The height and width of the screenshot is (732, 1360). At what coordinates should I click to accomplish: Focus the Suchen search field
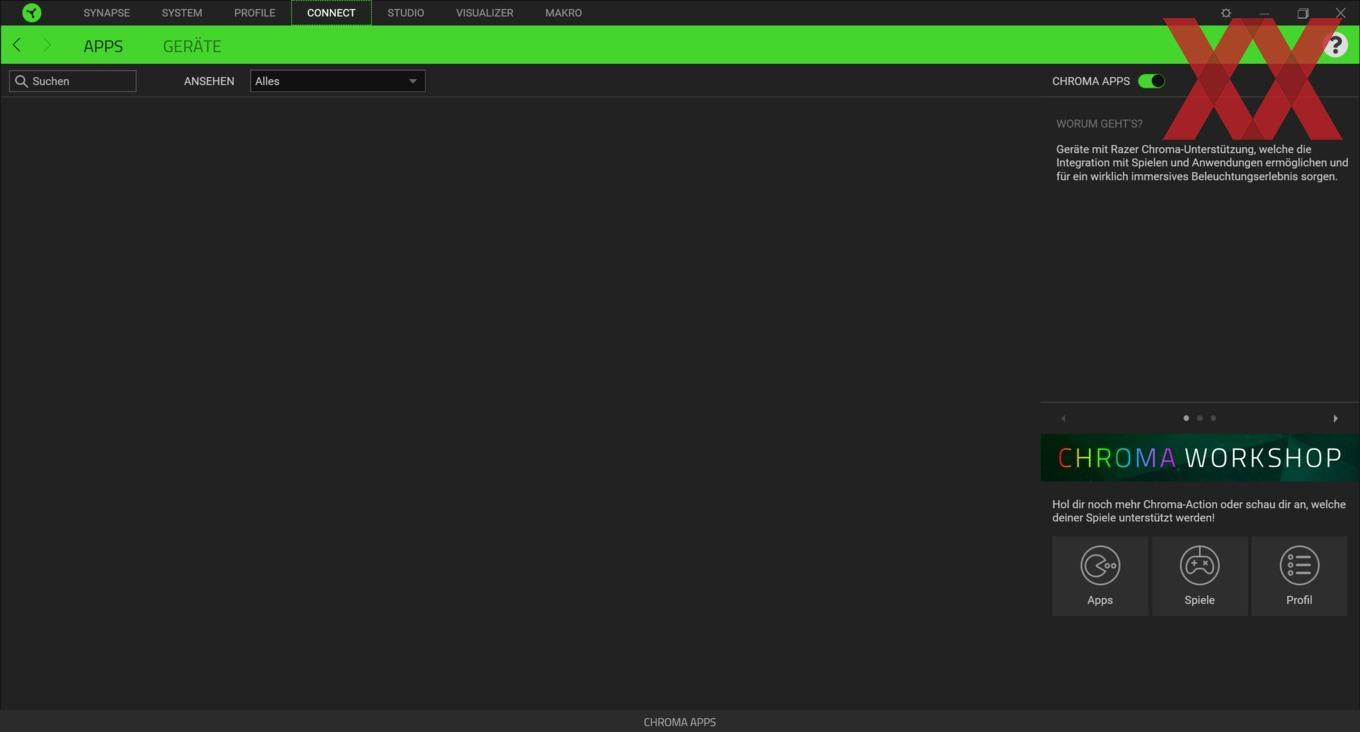click(73, 81)
